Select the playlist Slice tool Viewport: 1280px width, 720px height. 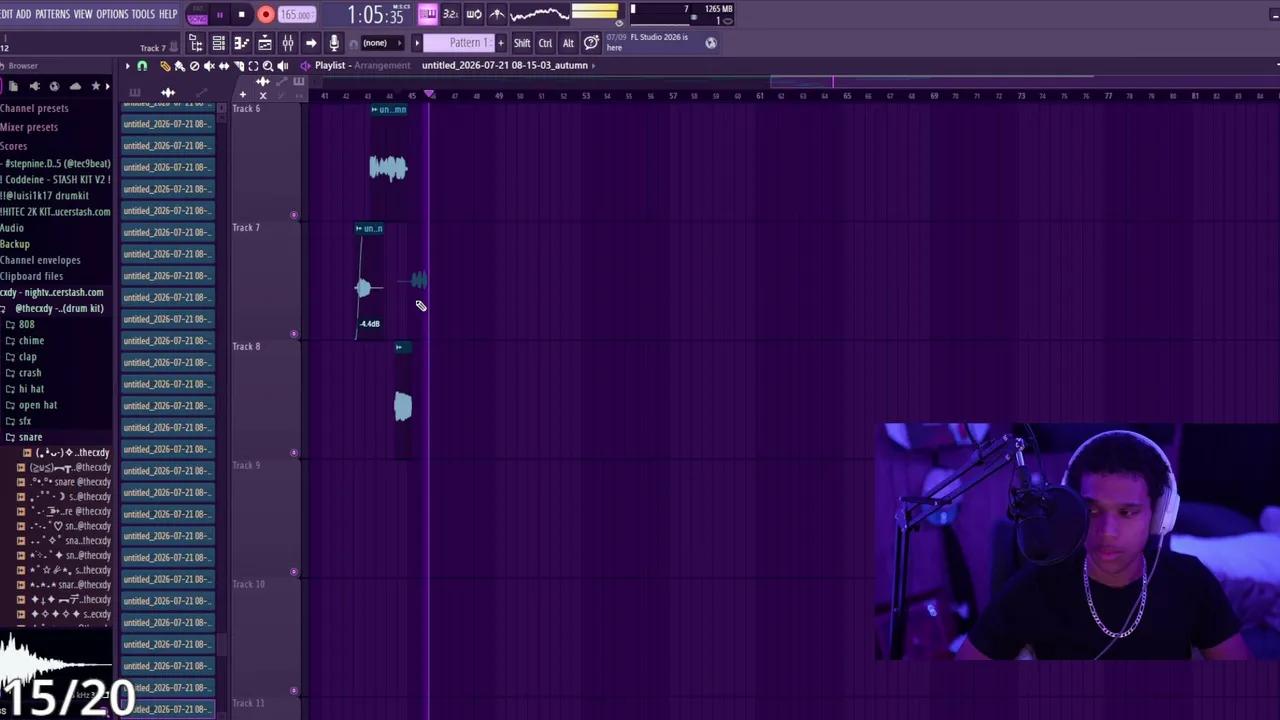[239, 66]
